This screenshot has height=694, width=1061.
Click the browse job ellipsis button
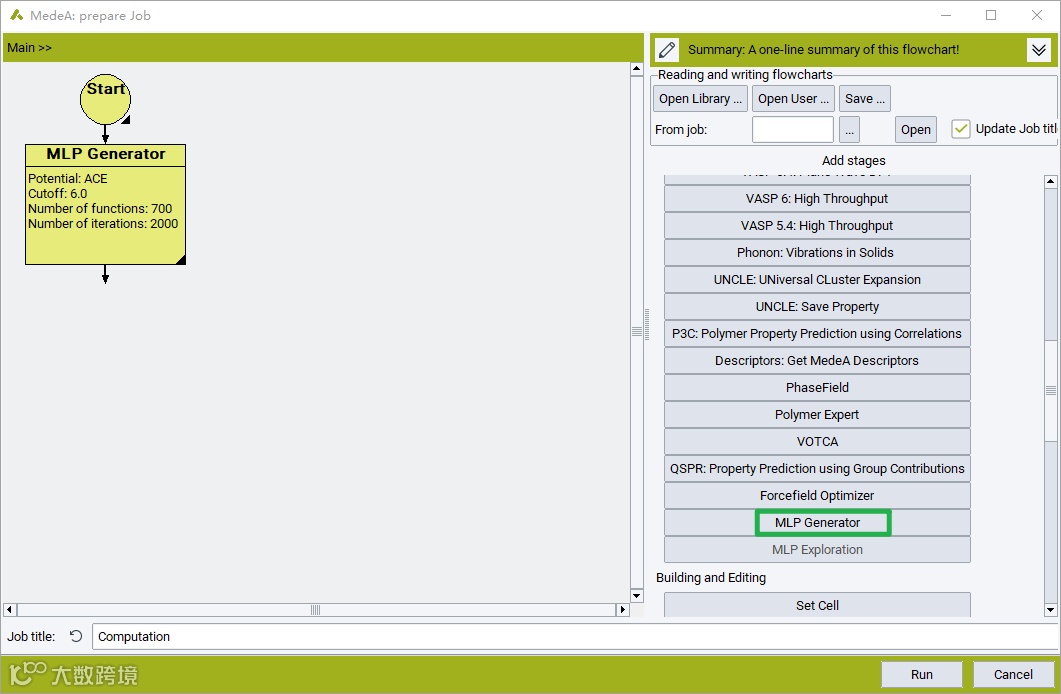tap(849, 129)
